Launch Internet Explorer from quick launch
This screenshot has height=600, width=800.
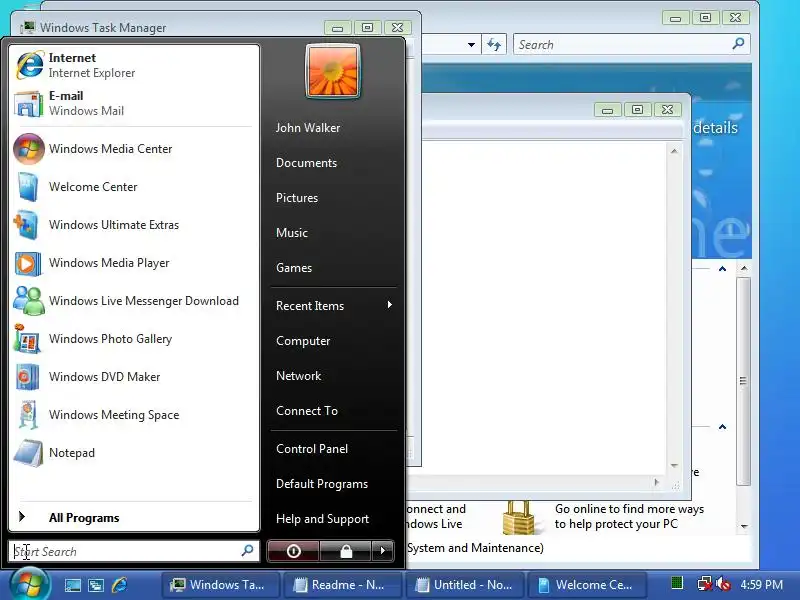(x=119, y=585)
